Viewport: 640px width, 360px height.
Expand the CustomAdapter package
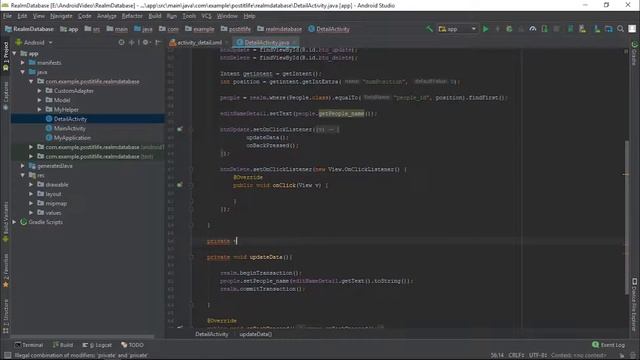[40, 91]
